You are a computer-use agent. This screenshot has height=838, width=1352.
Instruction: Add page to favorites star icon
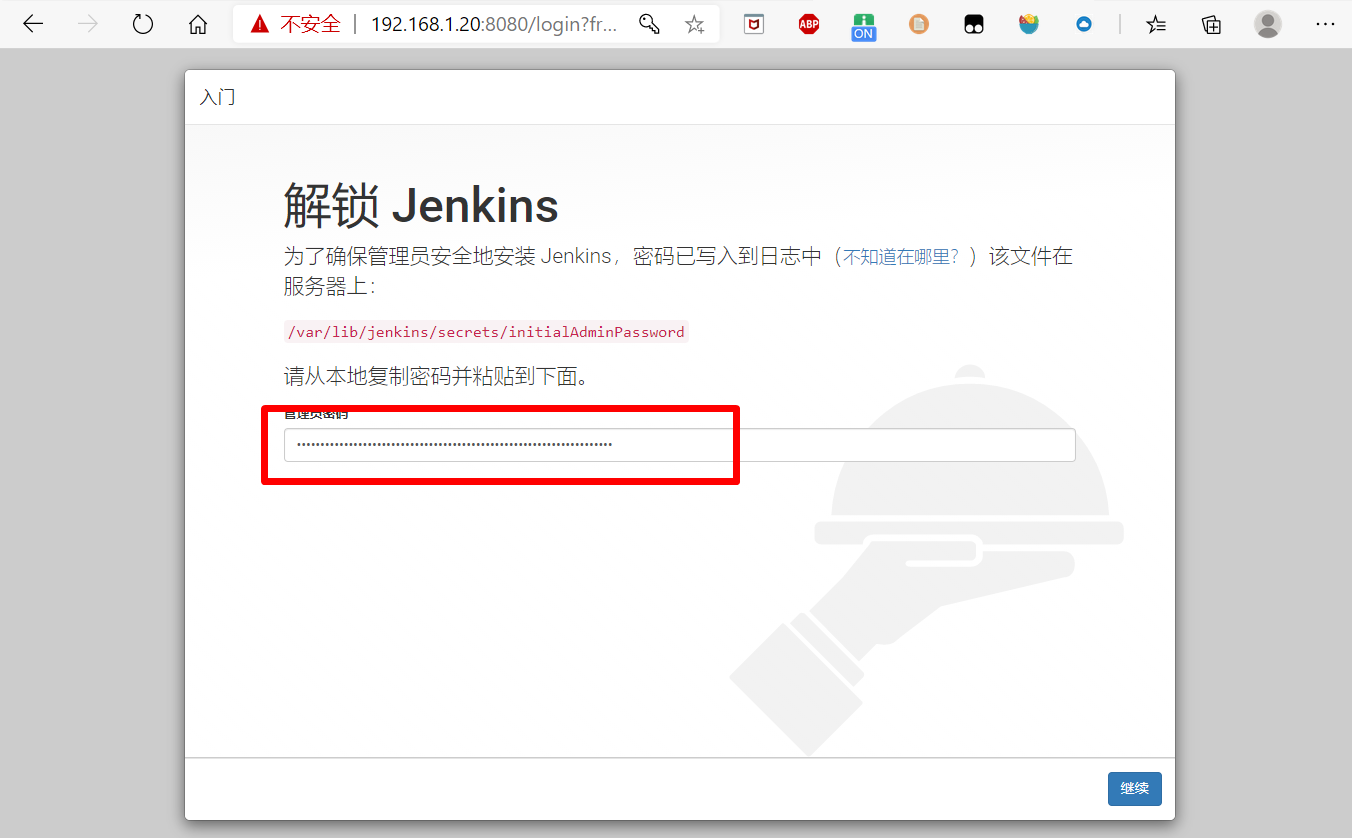pos(695,24)
